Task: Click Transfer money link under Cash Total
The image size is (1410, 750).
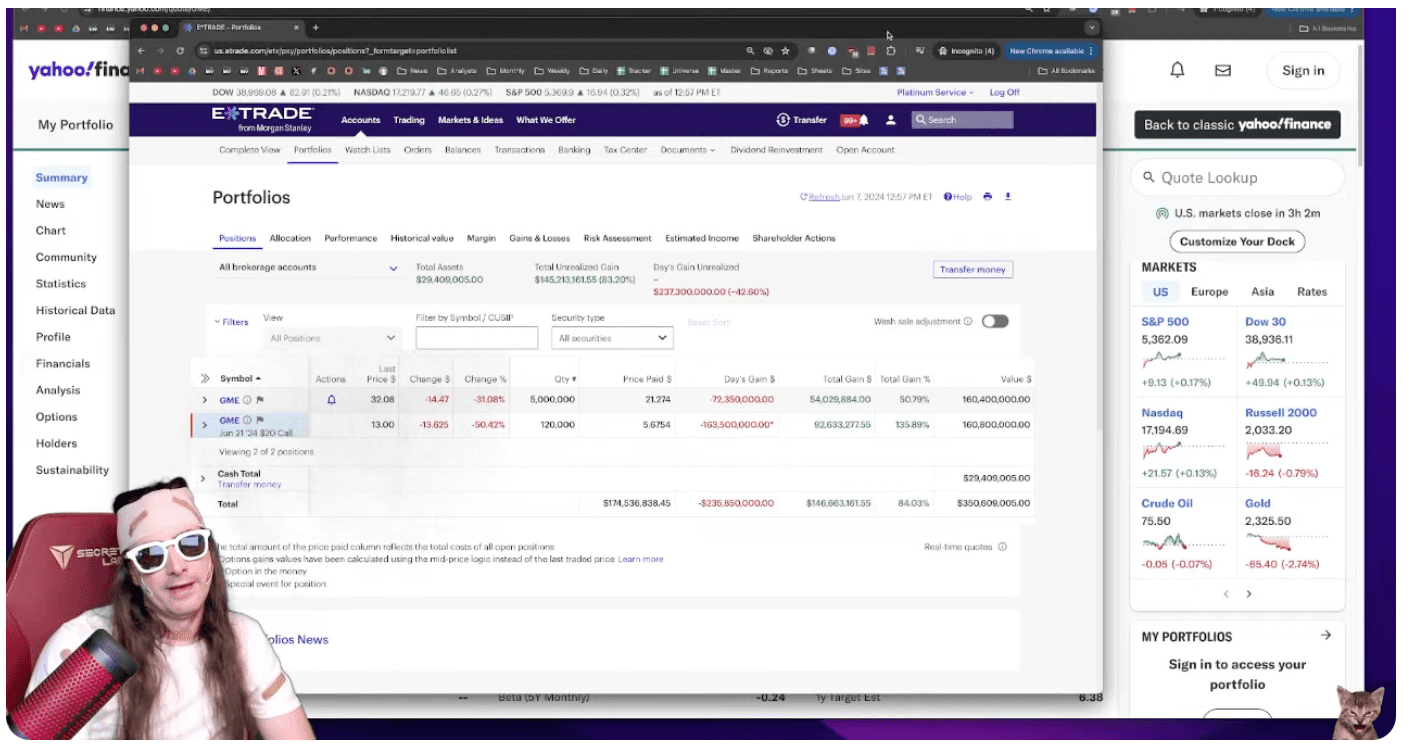Action: (249, 485)
